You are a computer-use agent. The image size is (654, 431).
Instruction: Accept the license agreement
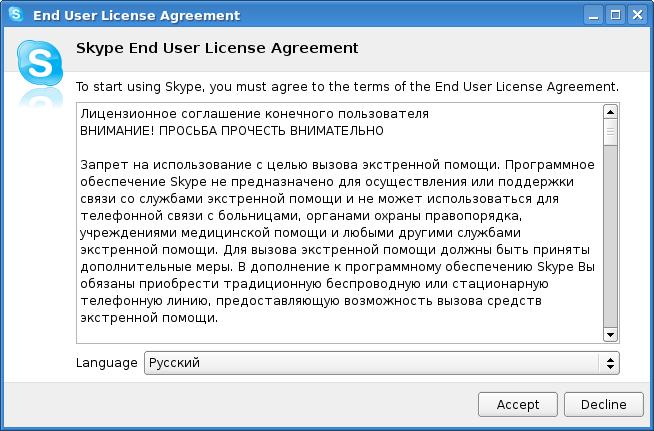tap(518, 404)
